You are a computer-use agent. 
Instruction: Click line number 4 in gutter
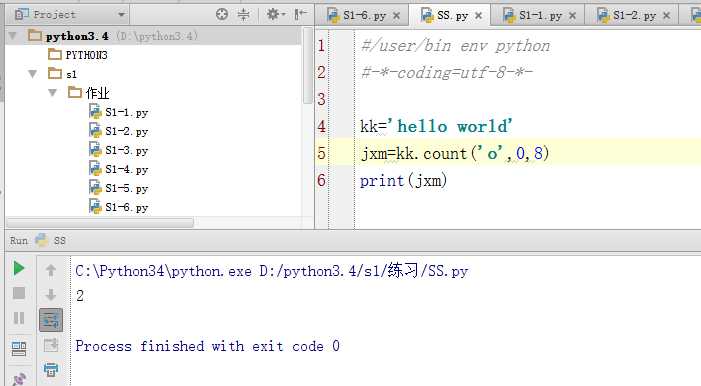321,126
